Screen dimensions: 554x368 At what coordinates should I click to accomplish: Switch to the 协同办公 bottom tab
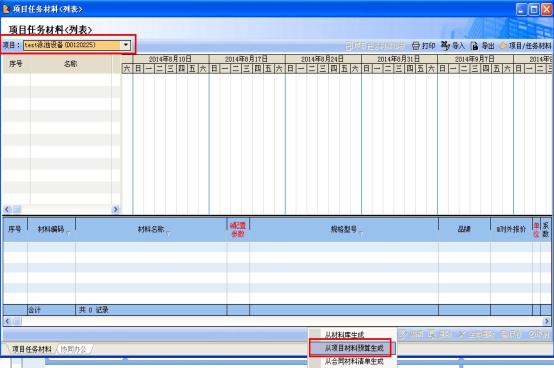tap(73, 349)
